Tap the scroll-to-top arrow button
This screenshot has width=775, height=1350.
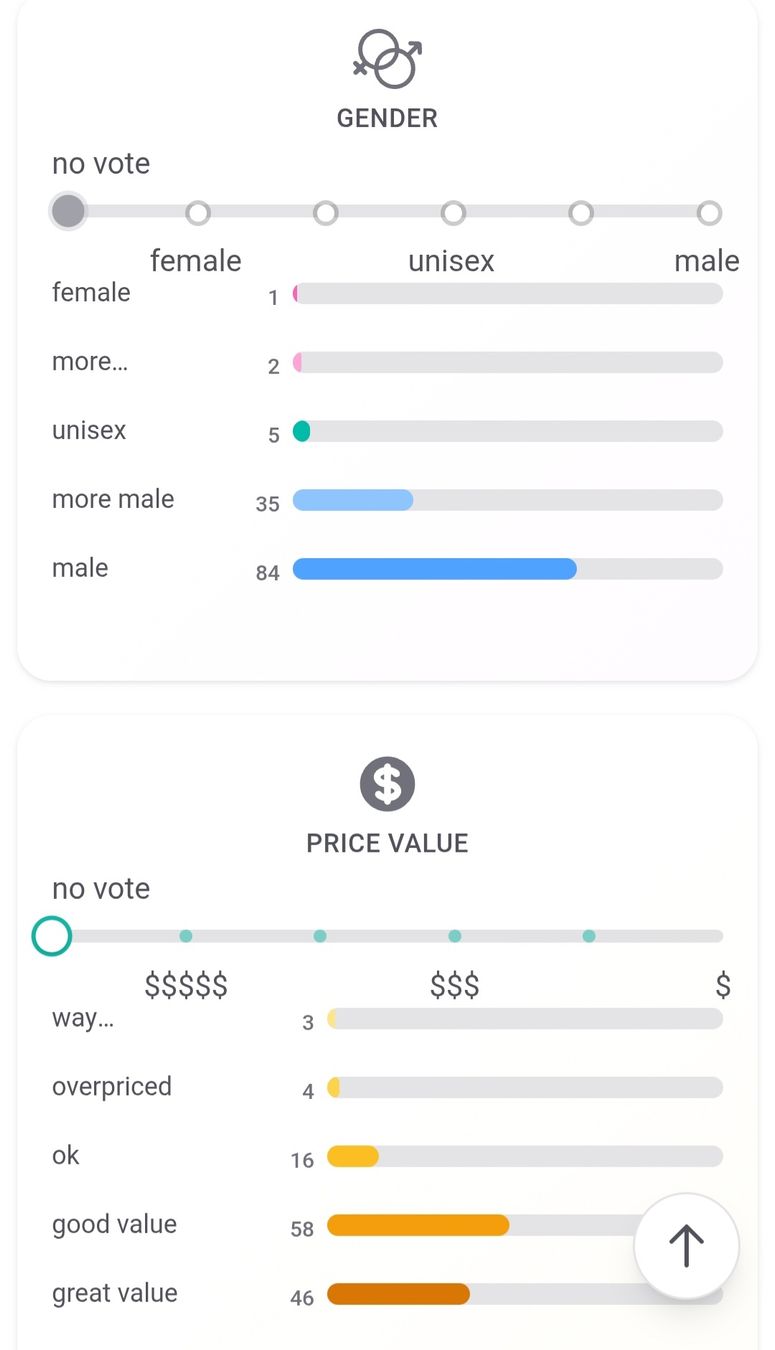[686, 1246]
